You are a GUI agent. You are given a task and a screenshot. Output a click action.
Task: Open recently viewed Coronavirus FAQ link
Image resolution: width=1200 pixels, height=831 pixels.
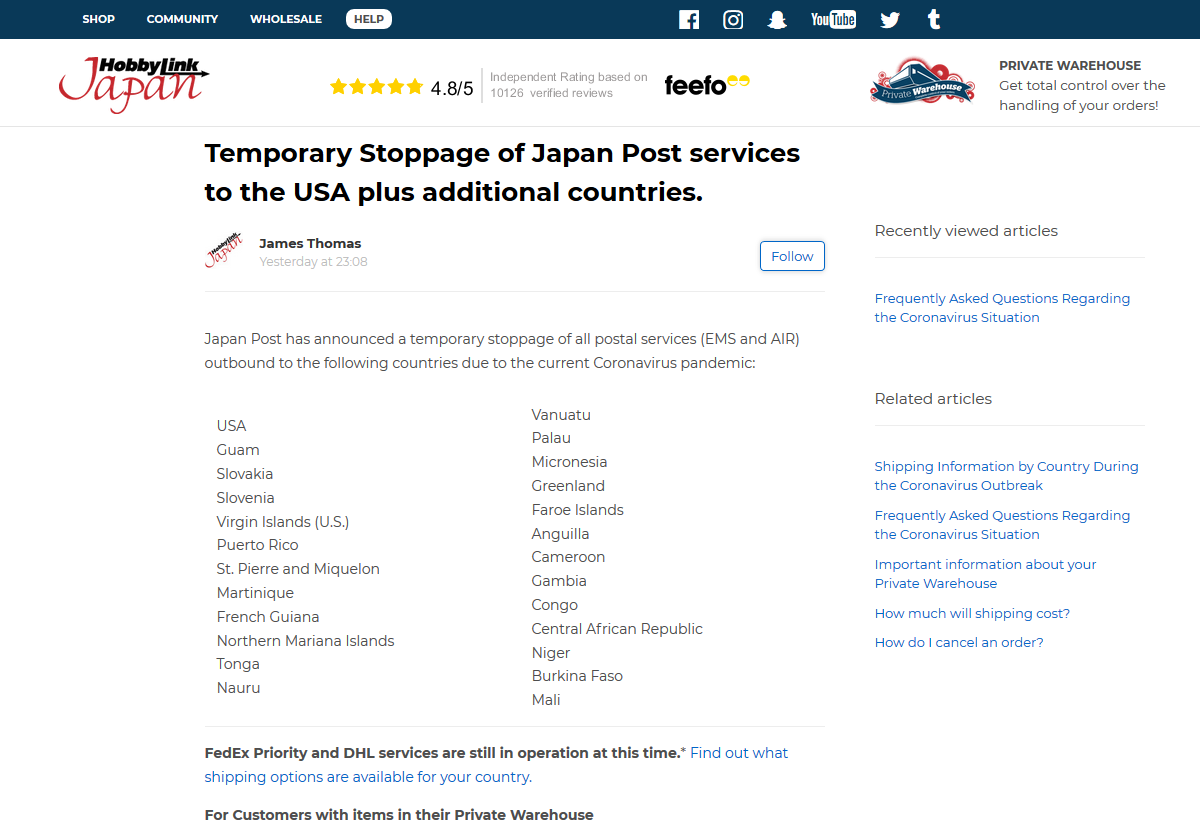pos(1002,308)
